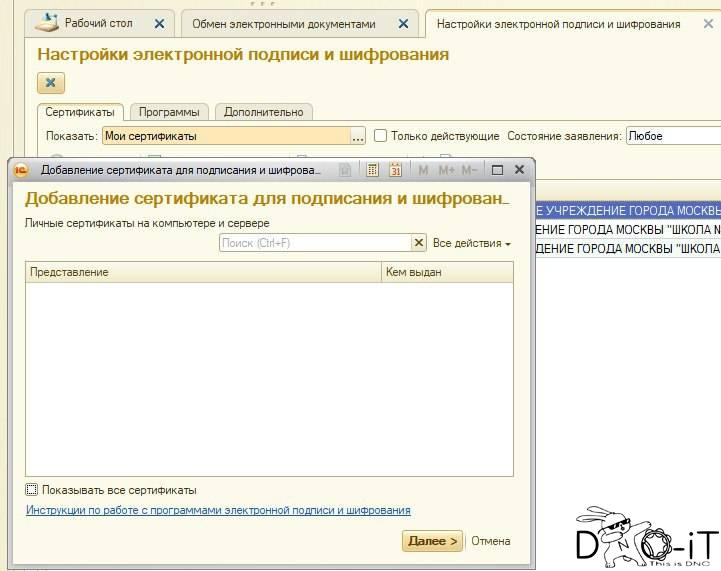Switch to the Дополнительно tab
Image resolution: width=721 pixels, height=571 pixels.
point(263,112)
